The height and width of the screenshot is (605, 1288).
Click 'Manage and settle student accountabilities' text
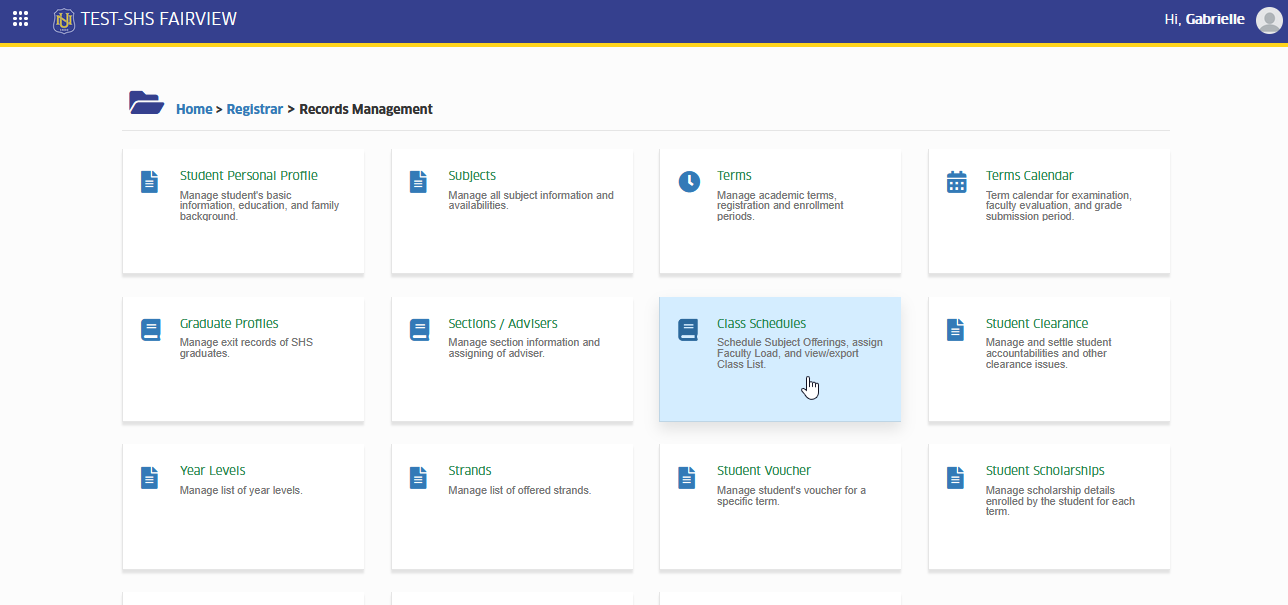[1049, 353]
